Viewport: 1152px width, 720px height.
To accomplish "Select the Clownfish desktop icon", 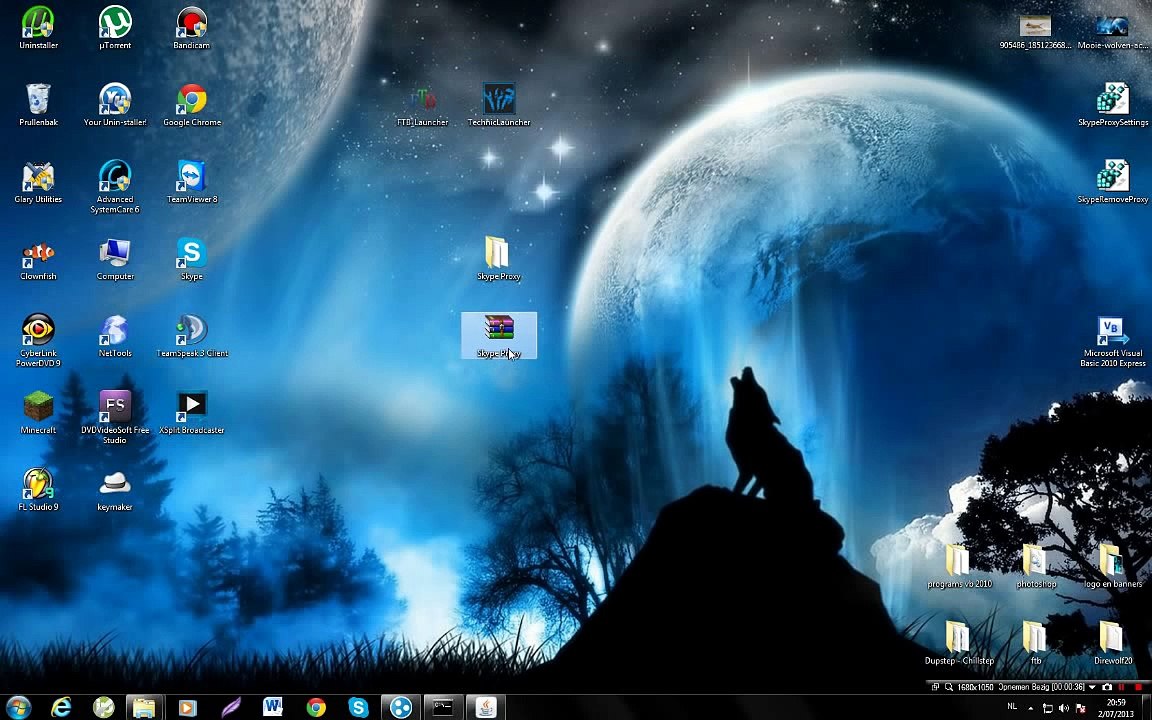I will click(x=38, y=259).
